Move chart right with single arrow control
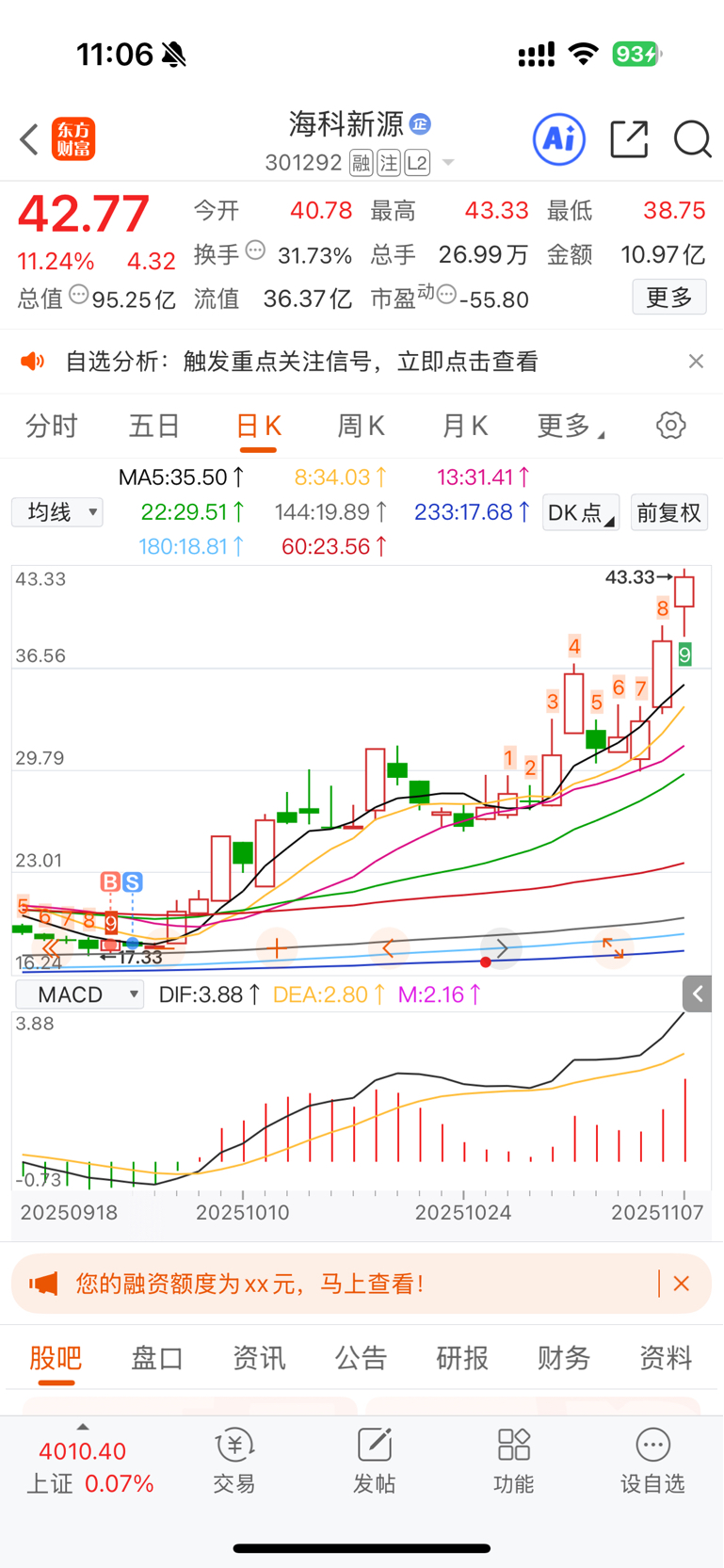This screenshot has height=1568, width=724. (501, 947)
